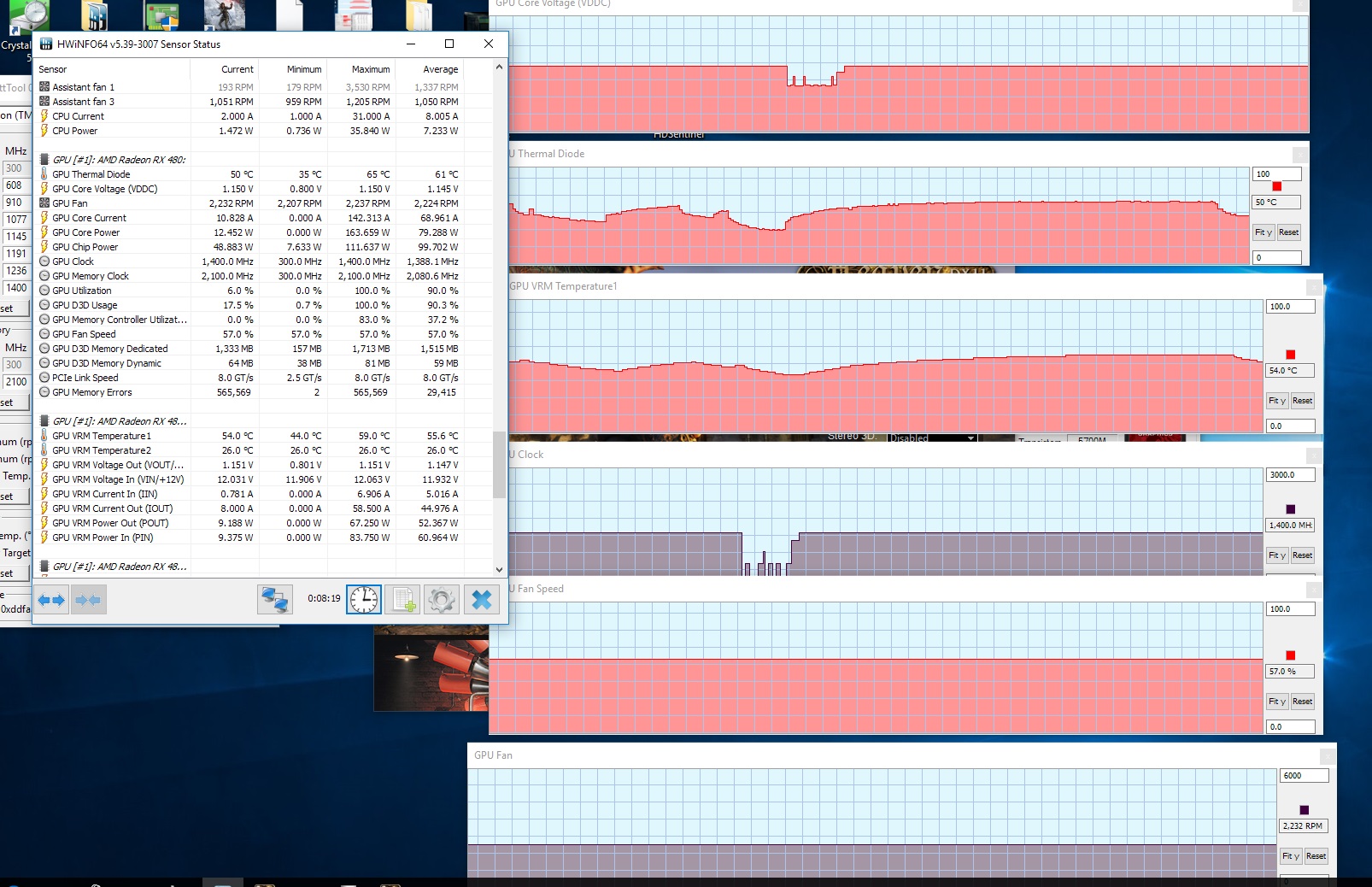Click the CPU Power lightning icon
The image size is (1372, 887).
44,130
